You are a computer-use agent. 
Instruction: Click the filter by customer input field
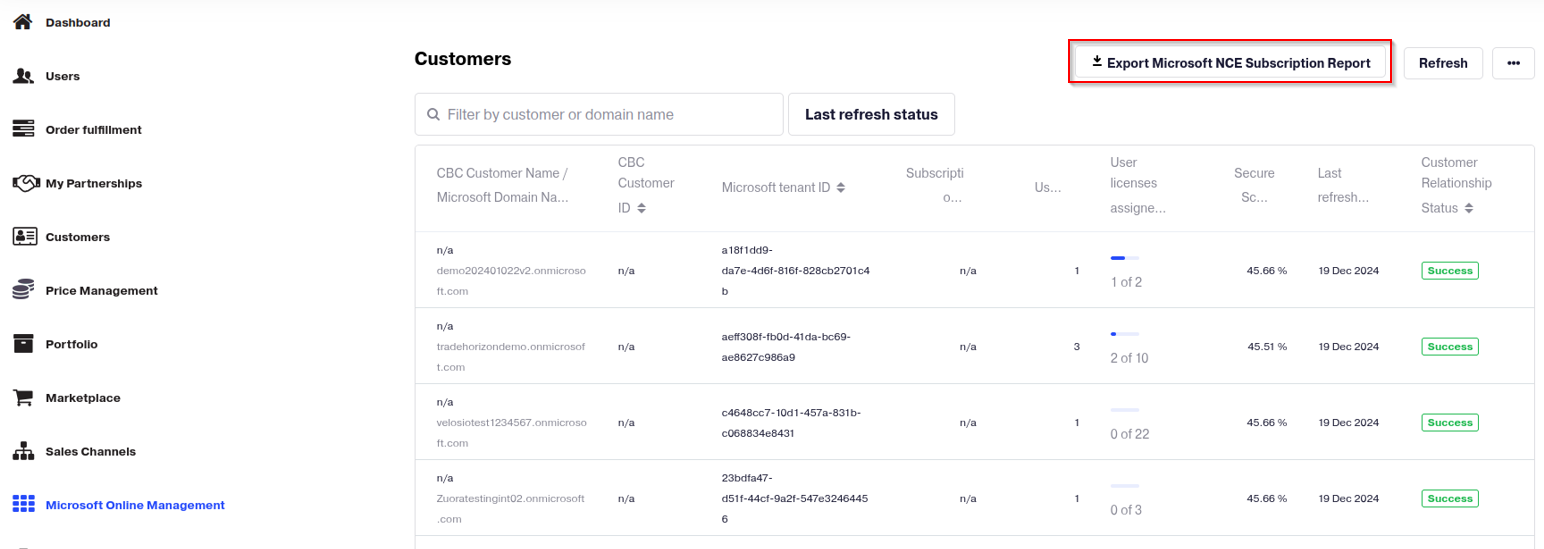599,114
